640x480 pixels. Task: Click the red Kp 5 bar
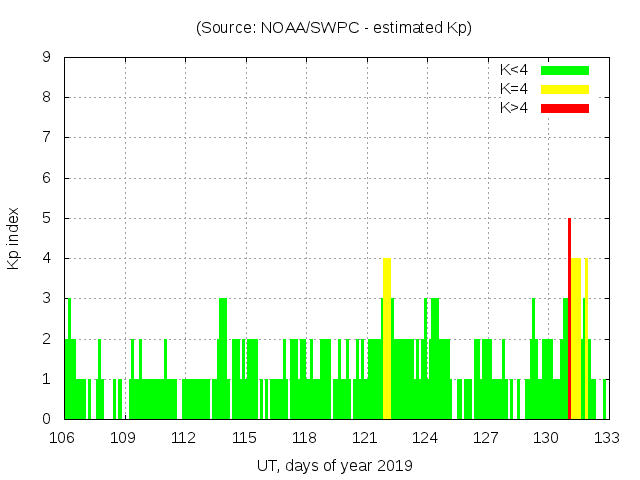(569, 320)
